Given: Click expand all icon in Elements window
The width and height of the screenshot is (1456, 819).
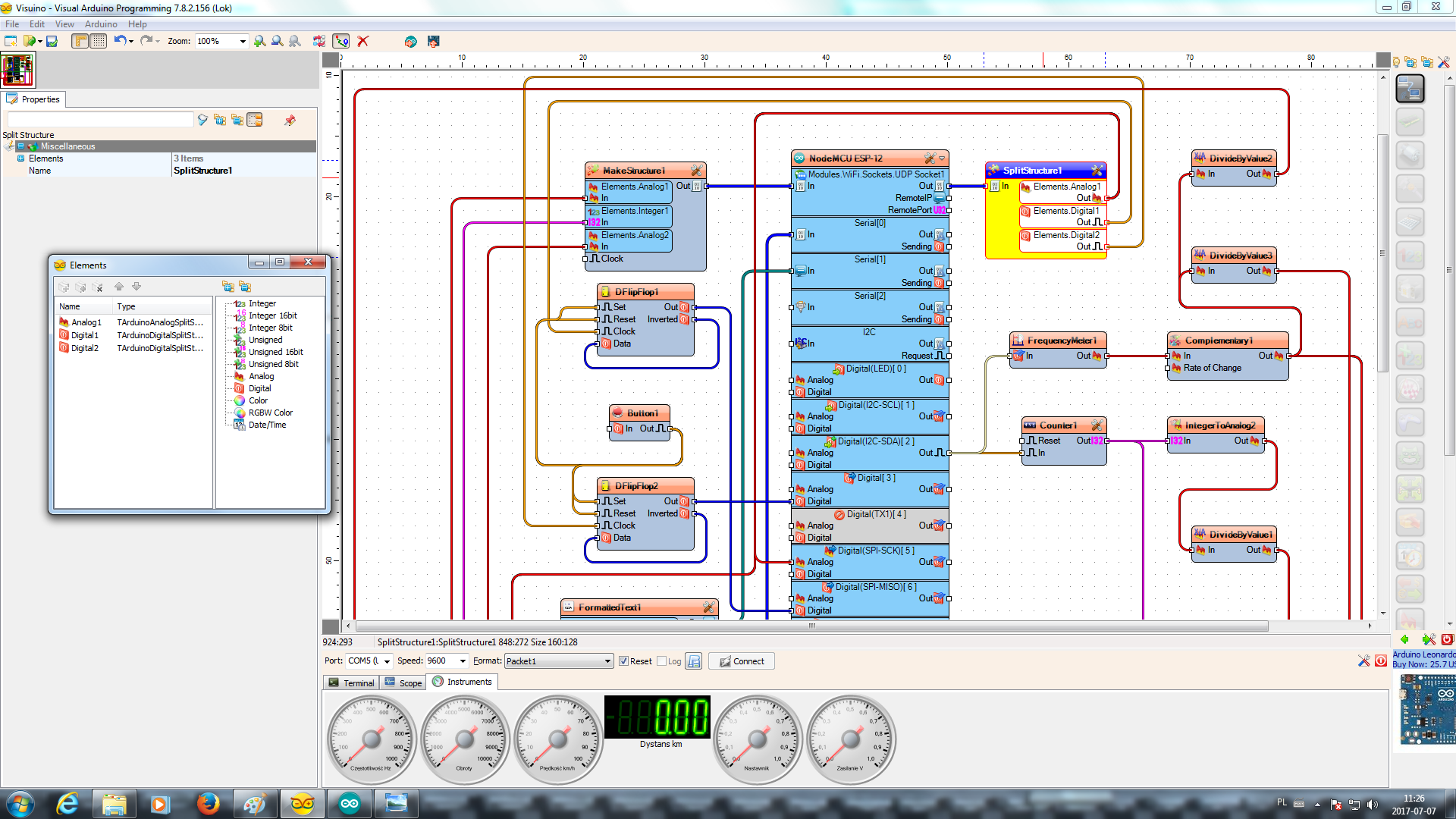Looking at the screenshot, I should pos(227,287).
